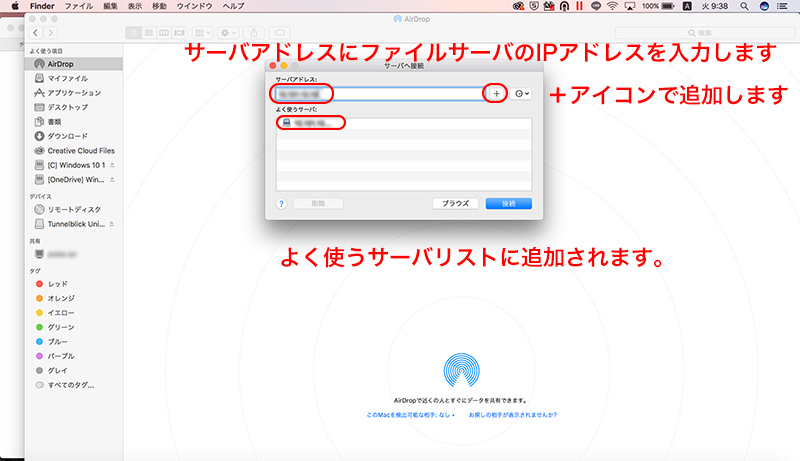Image resolution: width=800 pixels, height=461 pixels.
Task: Click the Apple menu logo
Action: pyautogui.click(x=15, y=6)
